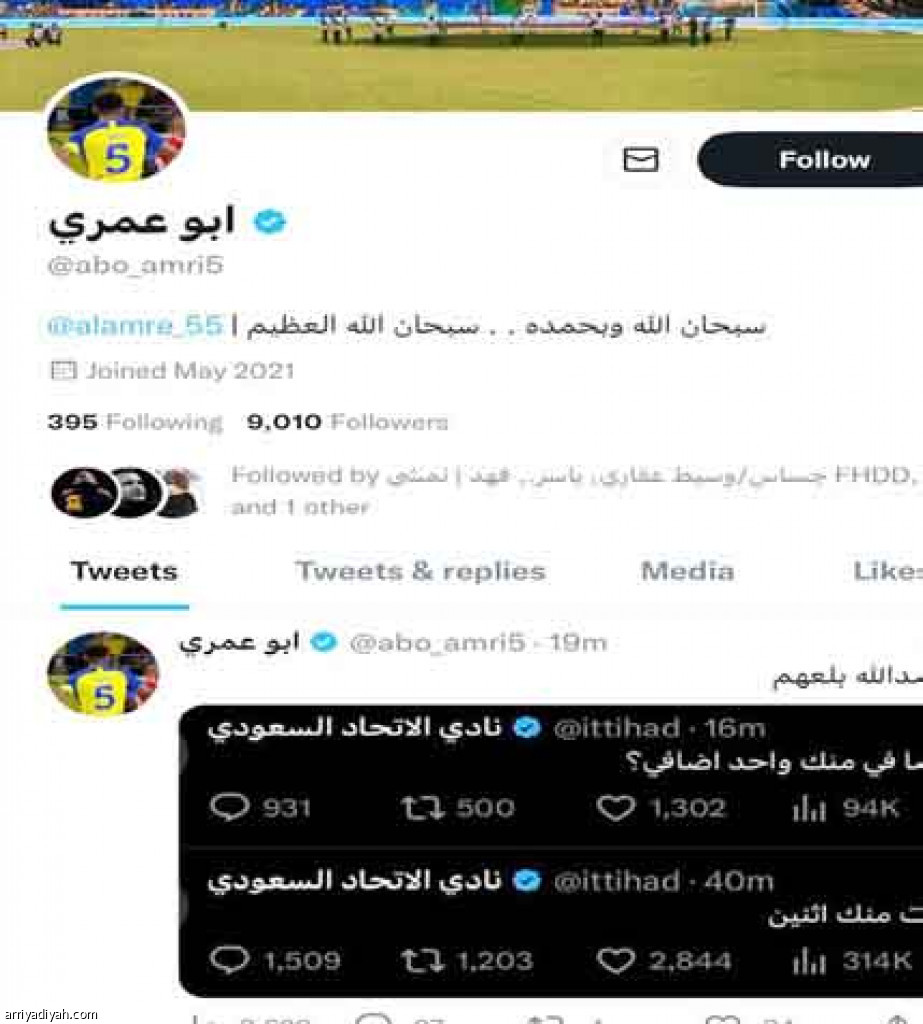
Task: Click heart icon showing 2,844 likes
Action: coord(615,961)
